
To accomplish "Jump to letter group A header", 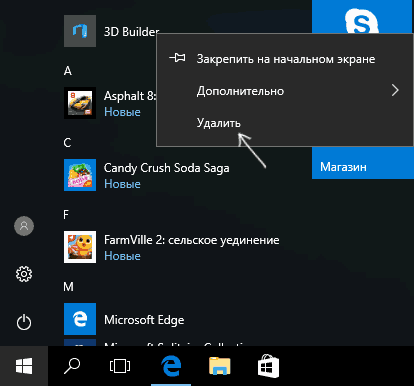I will click(68, 71).
